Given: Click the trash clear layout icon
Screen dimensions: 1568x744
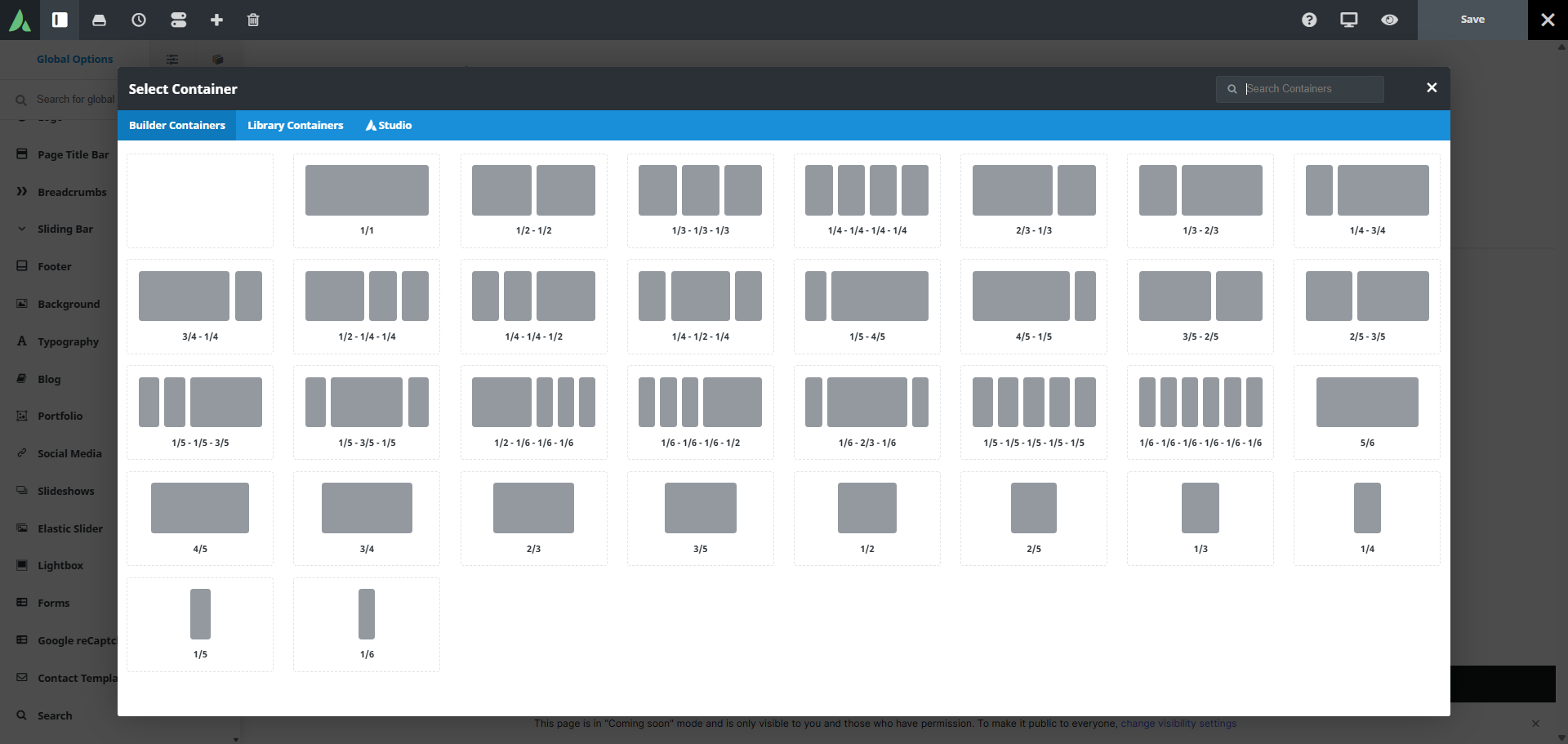Looking at the screenshot, I should click(253, 20).
